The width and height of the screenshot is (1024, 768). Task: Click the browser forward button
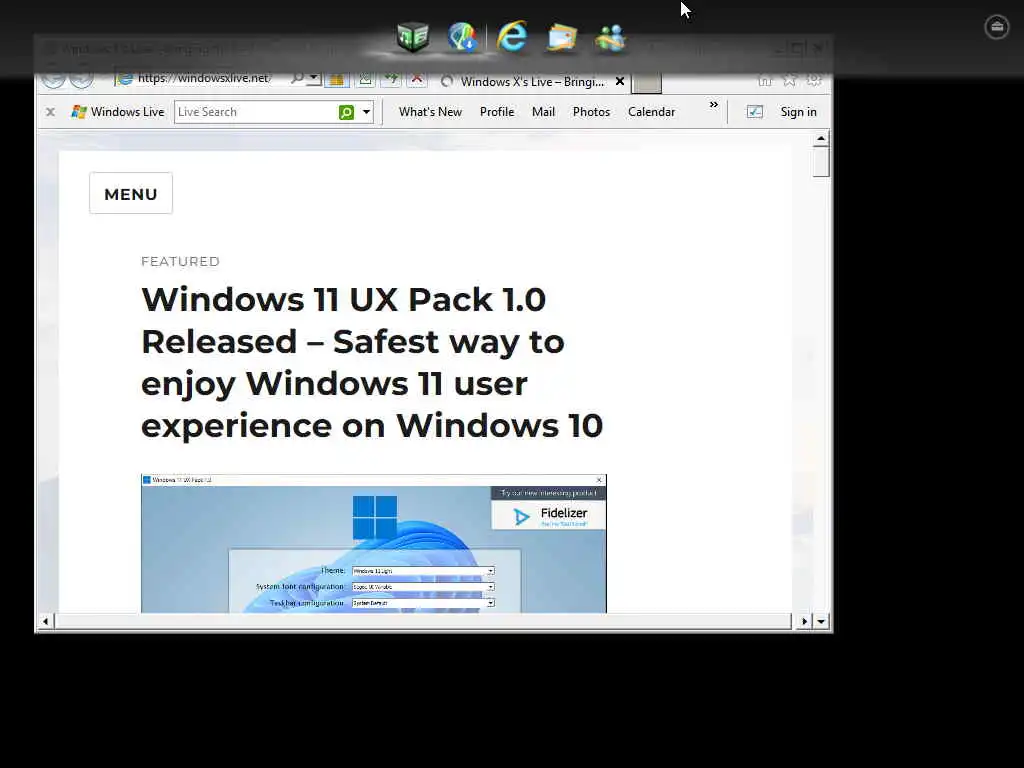point(82,78)
